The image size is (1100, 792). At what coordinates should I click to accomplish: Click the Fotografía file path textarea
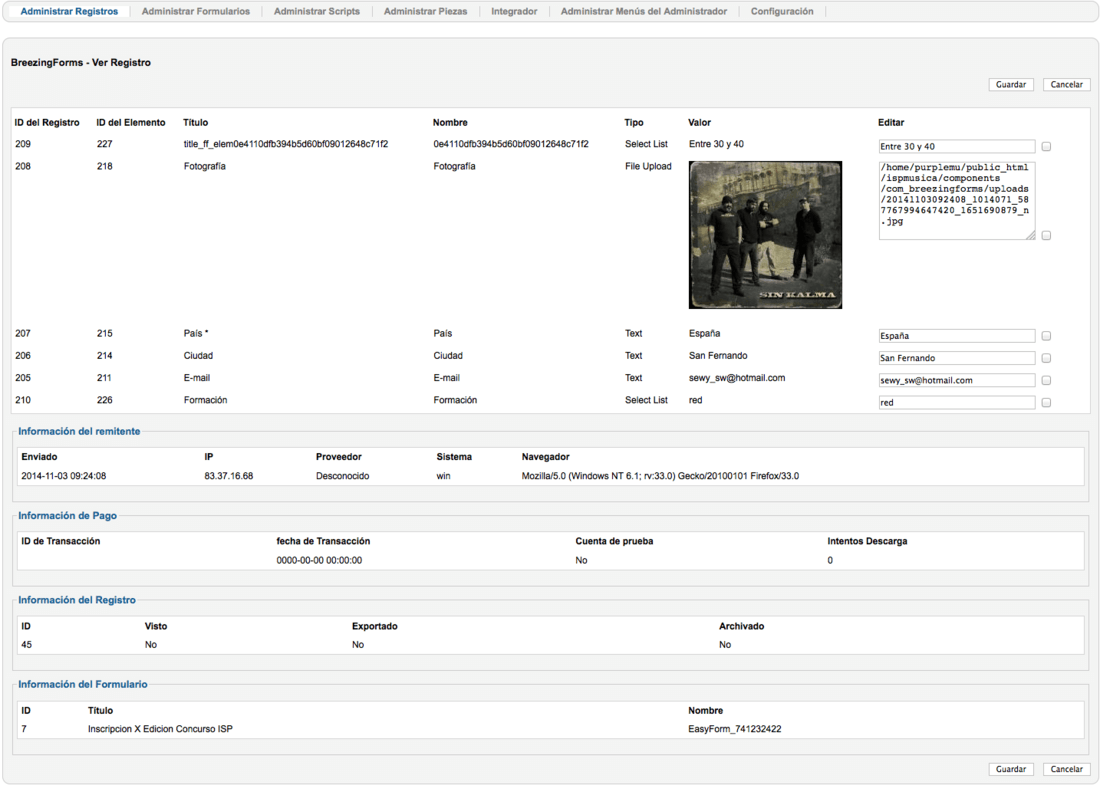click(957, 201)
